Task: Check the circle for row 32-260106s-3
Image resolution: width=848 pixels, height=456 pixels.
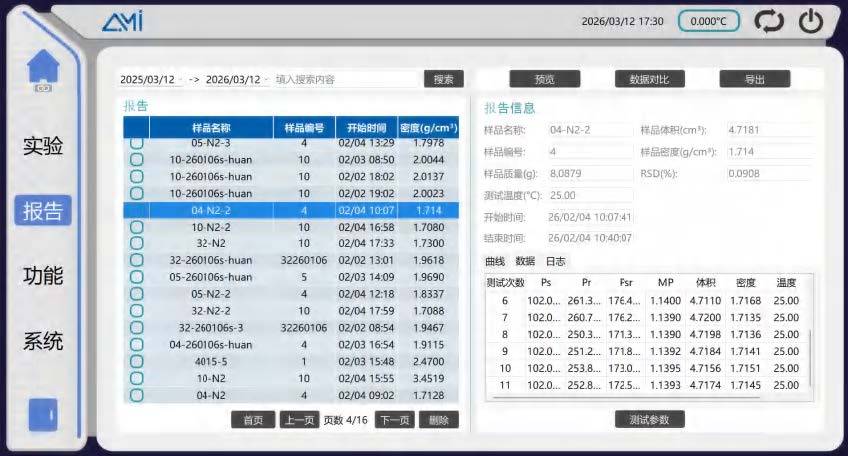Action: (x=137, y=328)
